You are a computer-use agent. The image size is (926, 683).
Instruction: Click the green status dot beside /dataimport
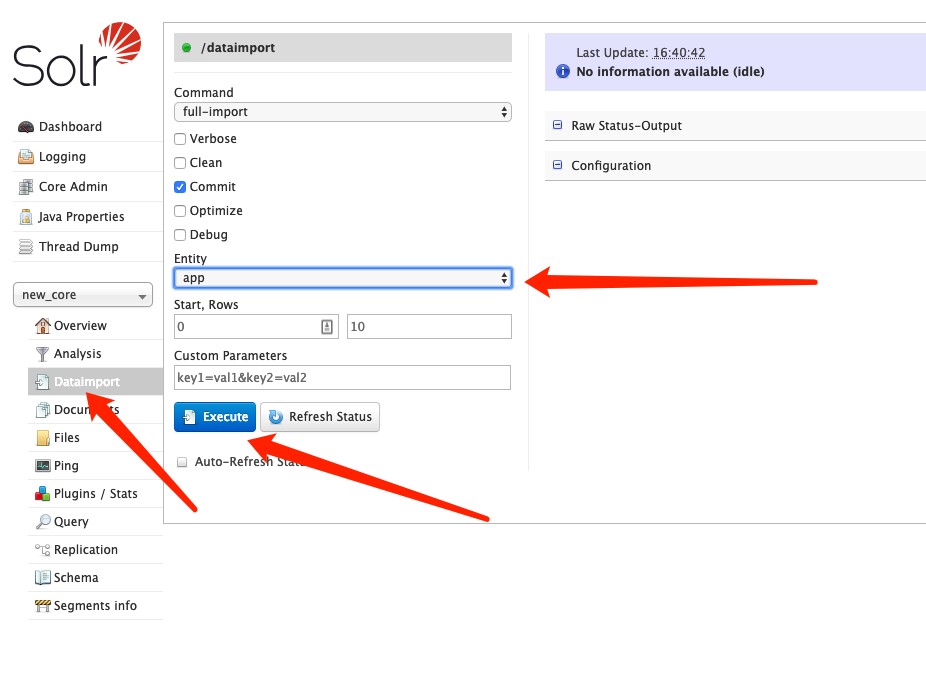point(187,48)
